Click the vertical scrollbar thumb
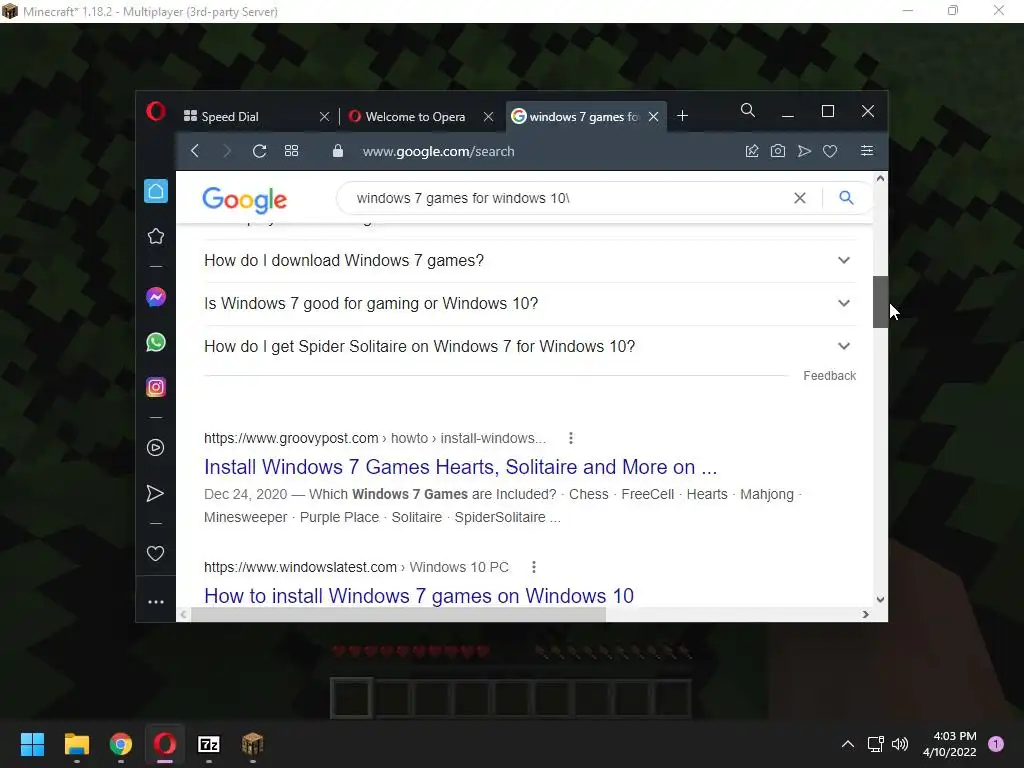The image size is (1024, 768). pyautogui.click(x=880, y=302)
